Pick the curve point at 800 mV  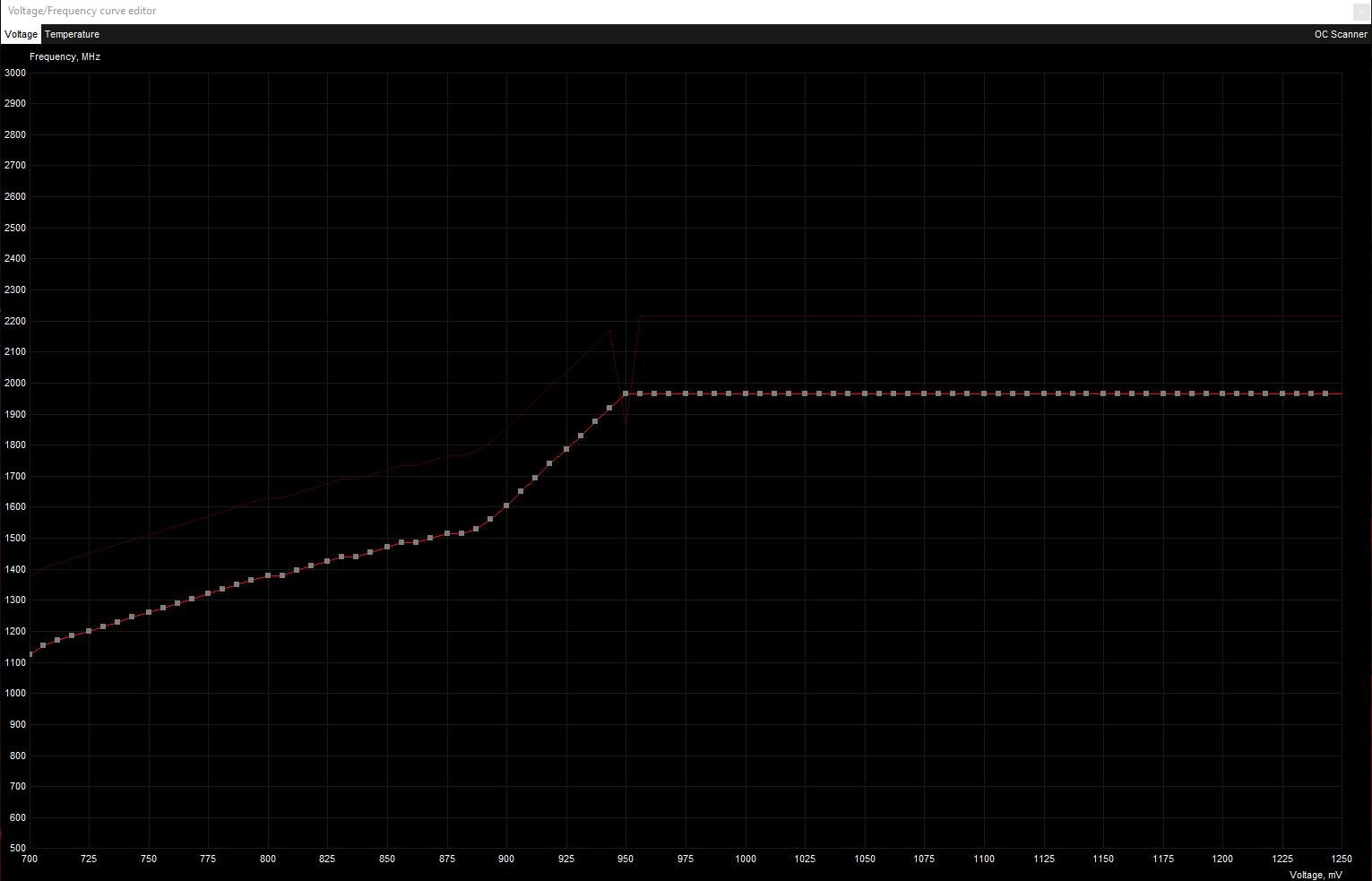(268, 575)
